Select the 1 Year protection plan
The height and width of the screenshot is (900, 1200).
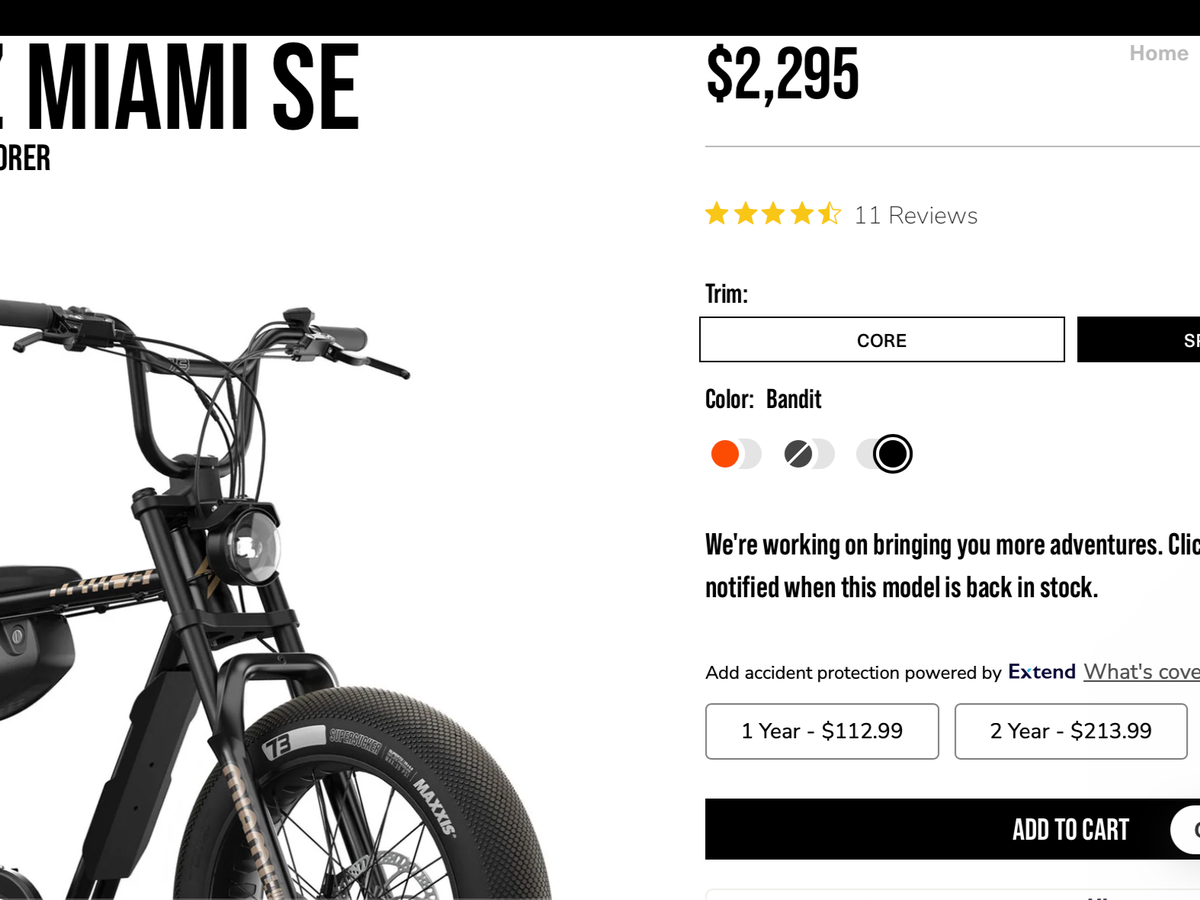click(x=821, y=731)
